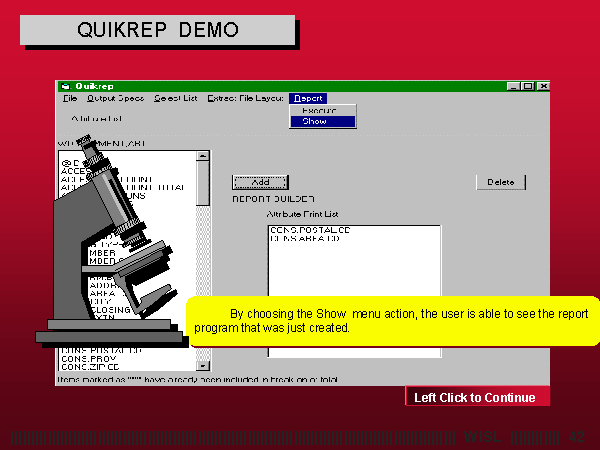600x450 pixels.
Task: Minimize the Quikrep window
Action: [514, 86]
